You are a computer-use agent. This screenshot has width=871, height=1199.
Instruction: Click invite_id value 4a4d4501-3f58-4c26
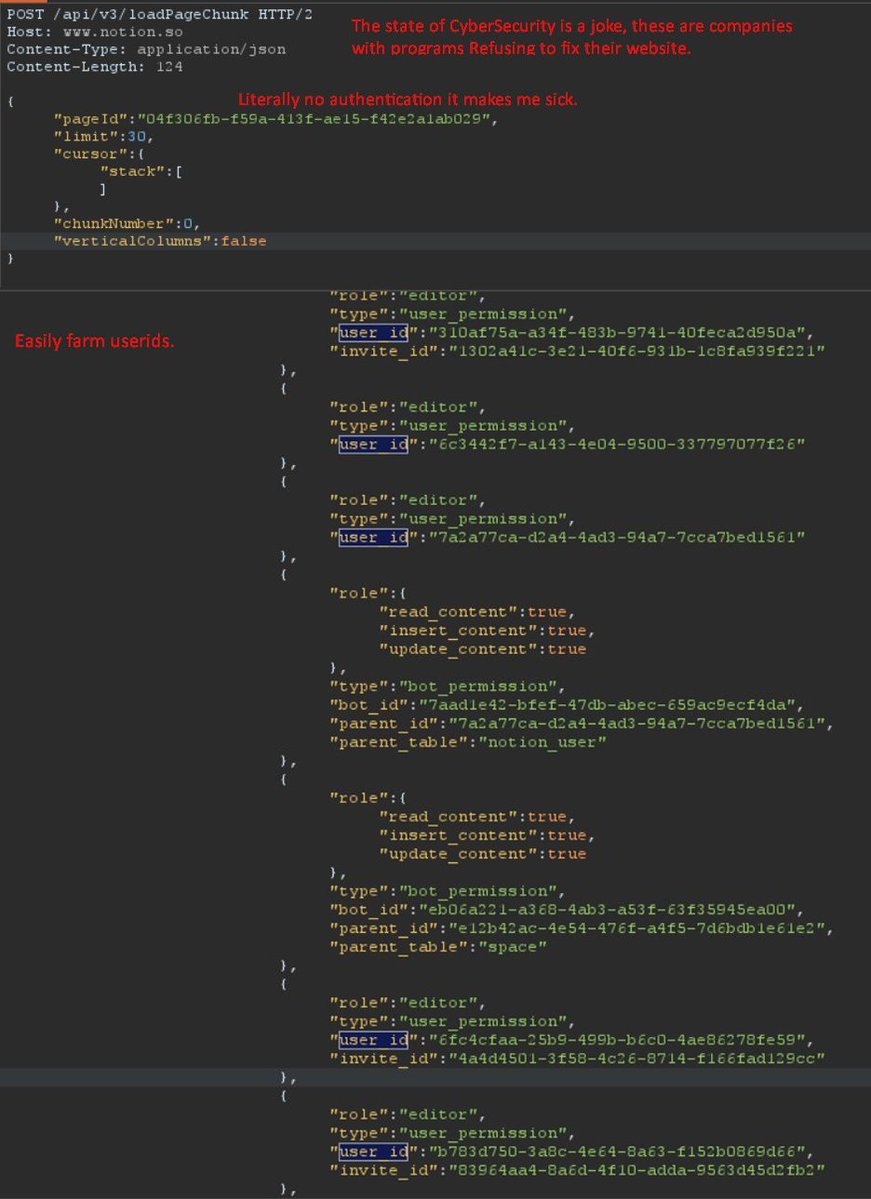pyautogui.click(x=636, y=1058)
